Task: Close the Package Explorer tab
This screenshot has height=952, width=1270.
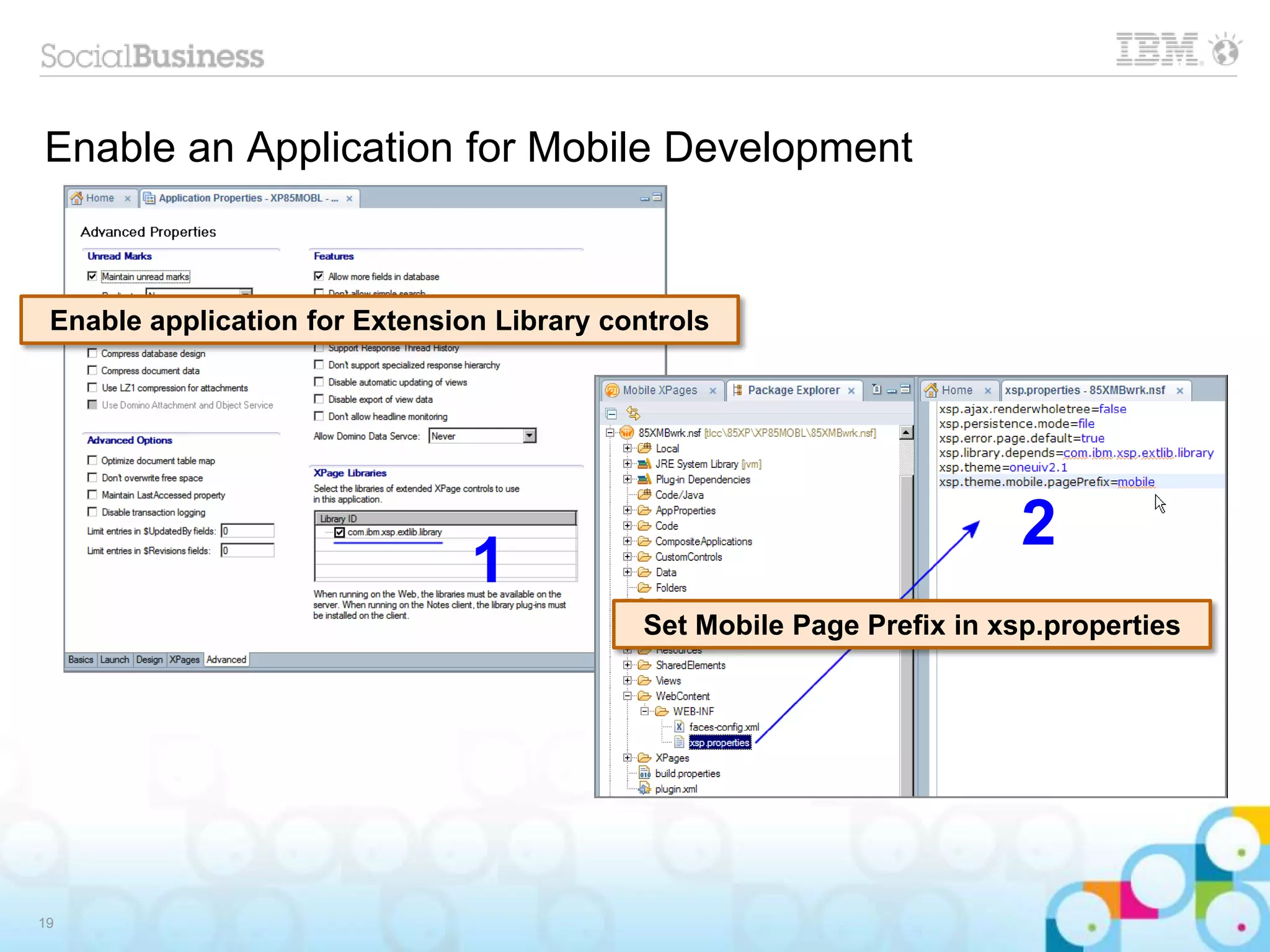Action: pyautogui.click(x=851, y=390)
